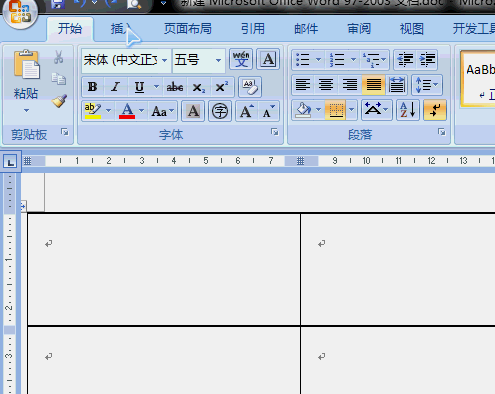Viewport: 495px width, 394px height.
Task: Click the Paste clipboard icon
Action: [x=27, y=64]
